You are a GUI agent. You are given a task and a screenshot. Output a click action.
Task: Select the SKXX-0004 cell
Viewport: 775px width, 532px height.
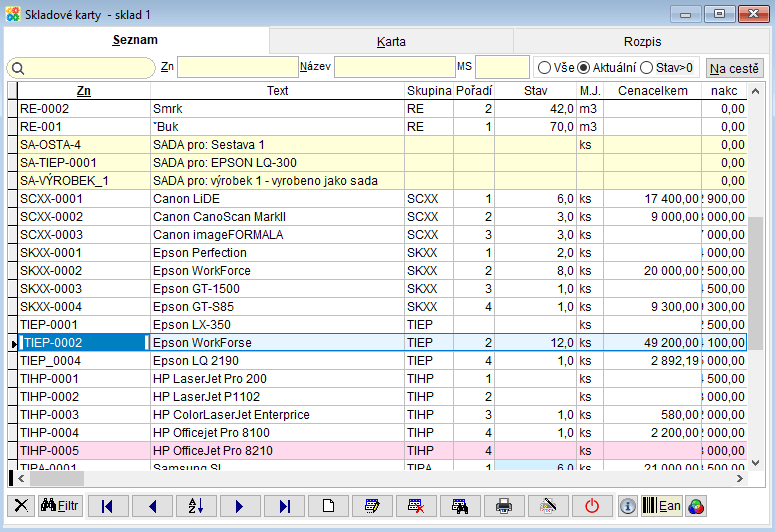[84, 307]
